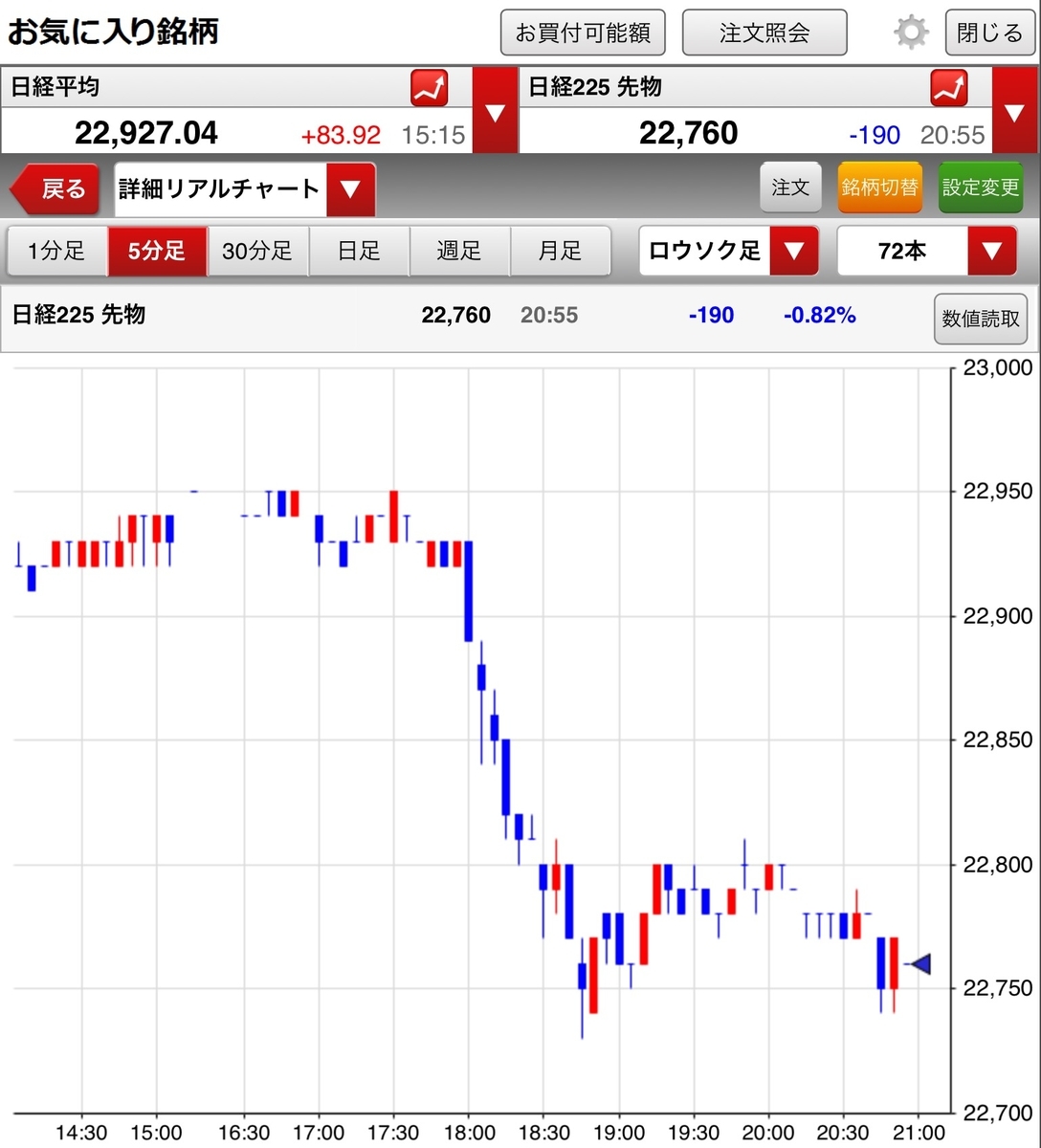Image resolution: width=1041 pixels, height=1148 pixels.
Task: Open the 詳細リアルチャート dropdown
Action: click(x=245, y=188)
